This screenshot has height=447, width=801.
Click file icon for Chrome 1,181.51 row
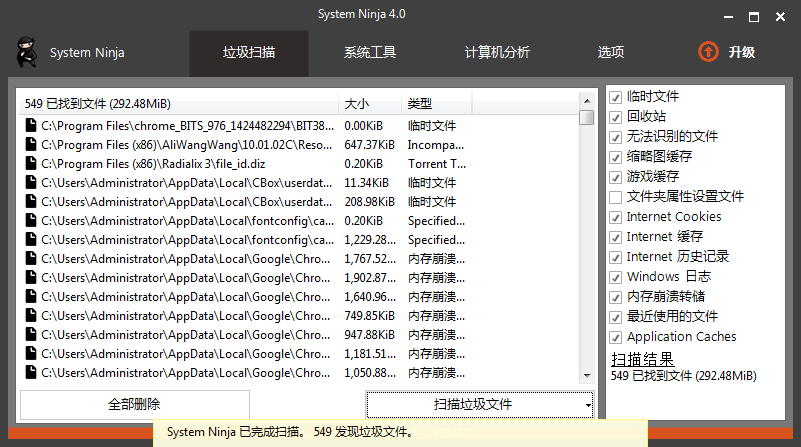(31, 354)
